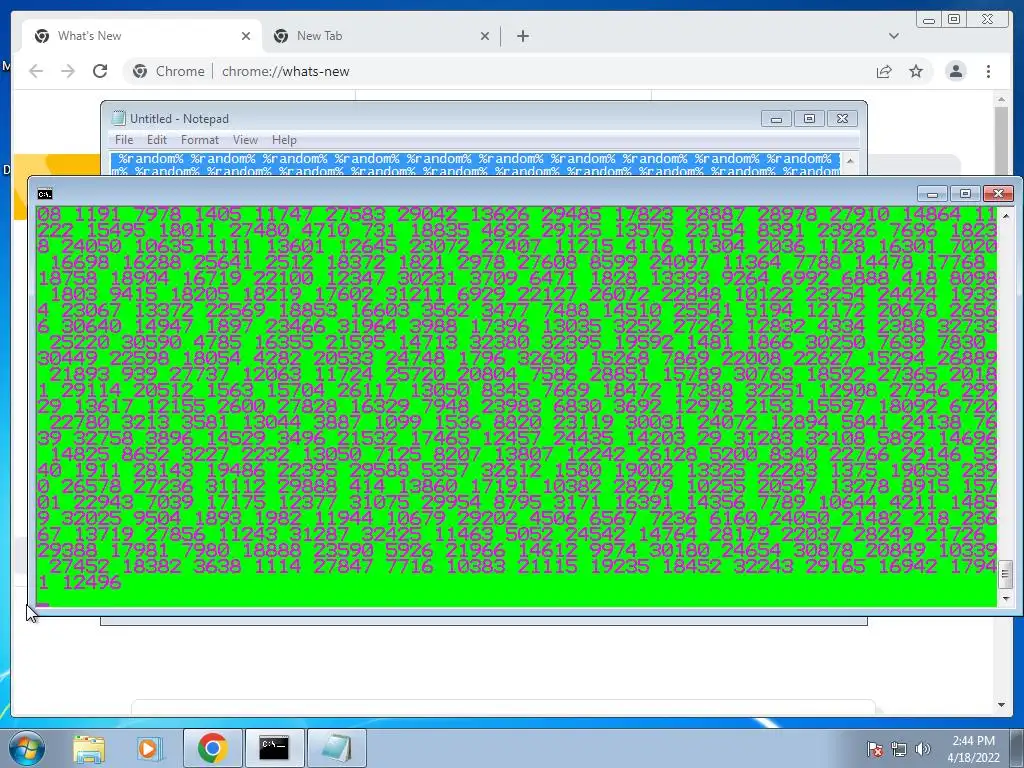Switch to the What's New tab

click(142, 36)
